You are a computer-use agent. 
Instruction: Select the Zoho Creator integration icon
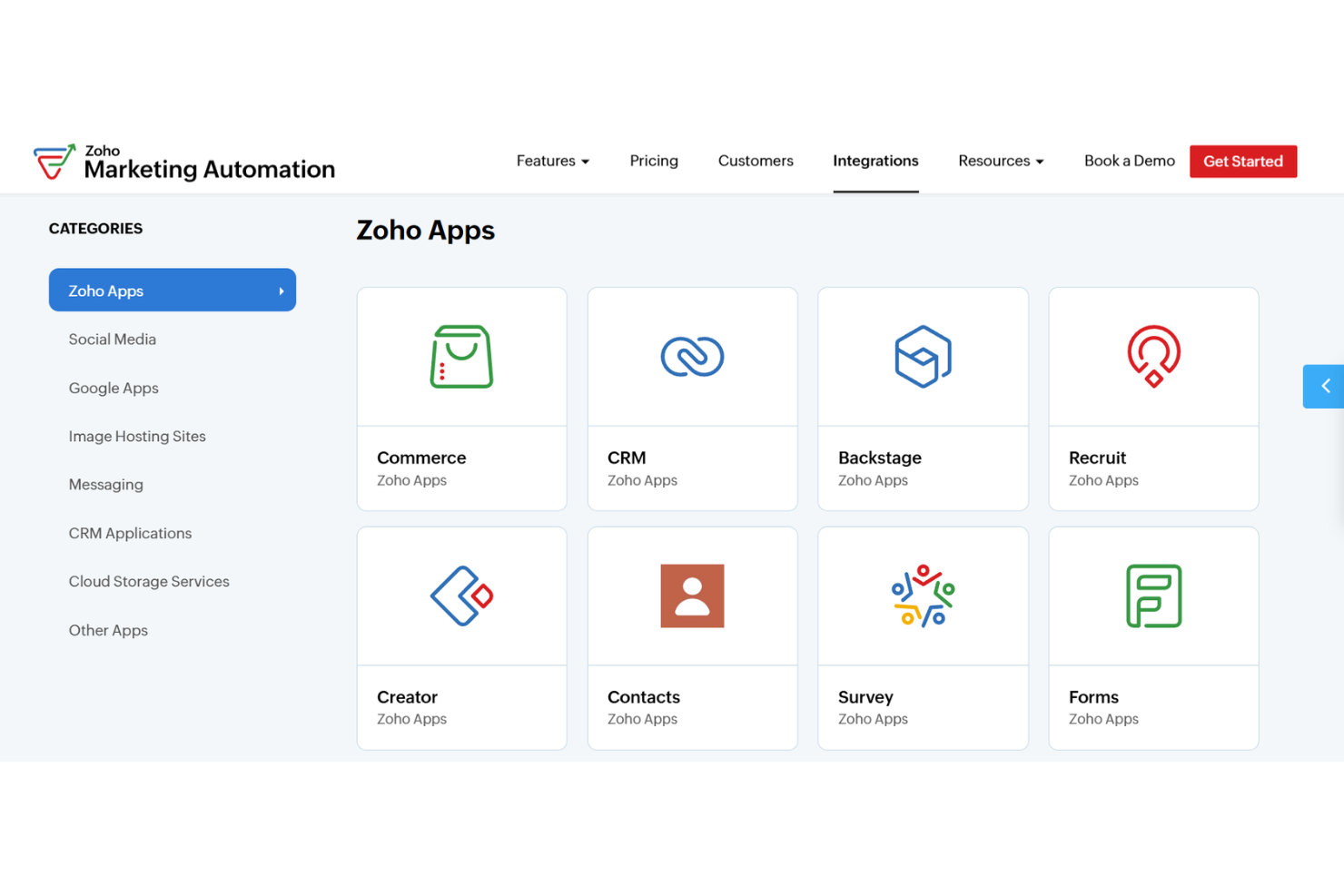[x=461, y=596]
